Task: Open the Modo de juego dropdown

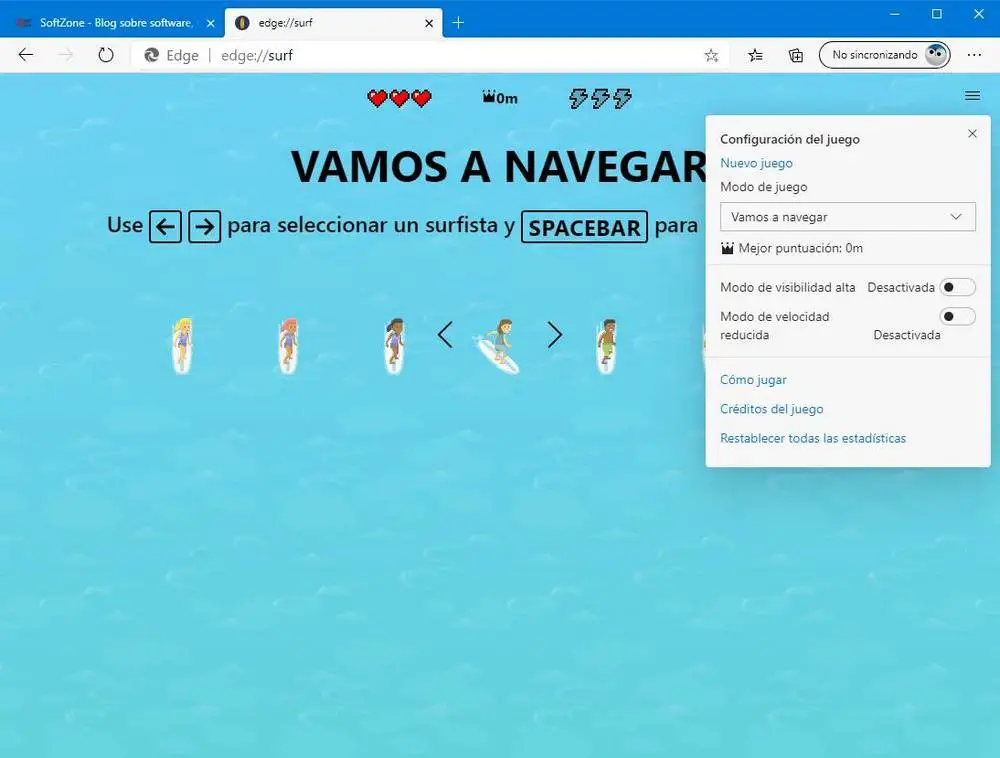Action: click(848, 217)
